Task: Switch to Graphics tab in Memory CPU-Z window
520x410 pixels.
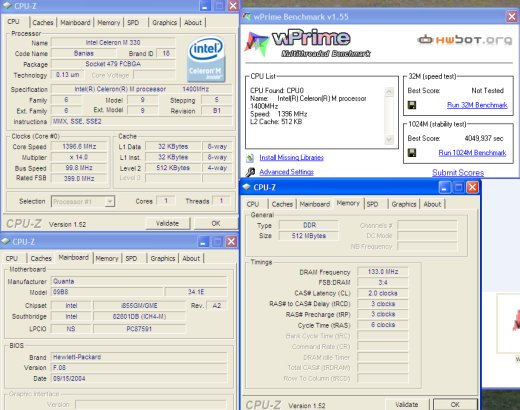Action: pyautogui.click(x=404, y=204)
